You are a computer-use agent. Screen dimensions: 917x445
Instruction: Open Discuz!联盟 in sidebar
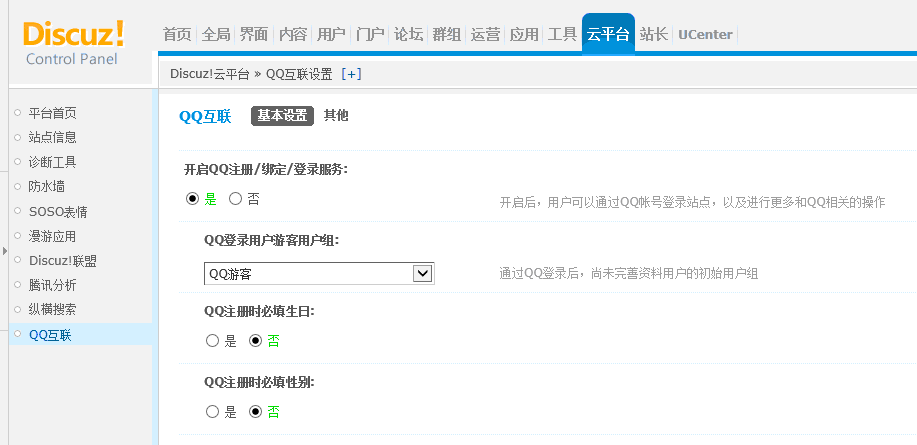coord(63,261)
